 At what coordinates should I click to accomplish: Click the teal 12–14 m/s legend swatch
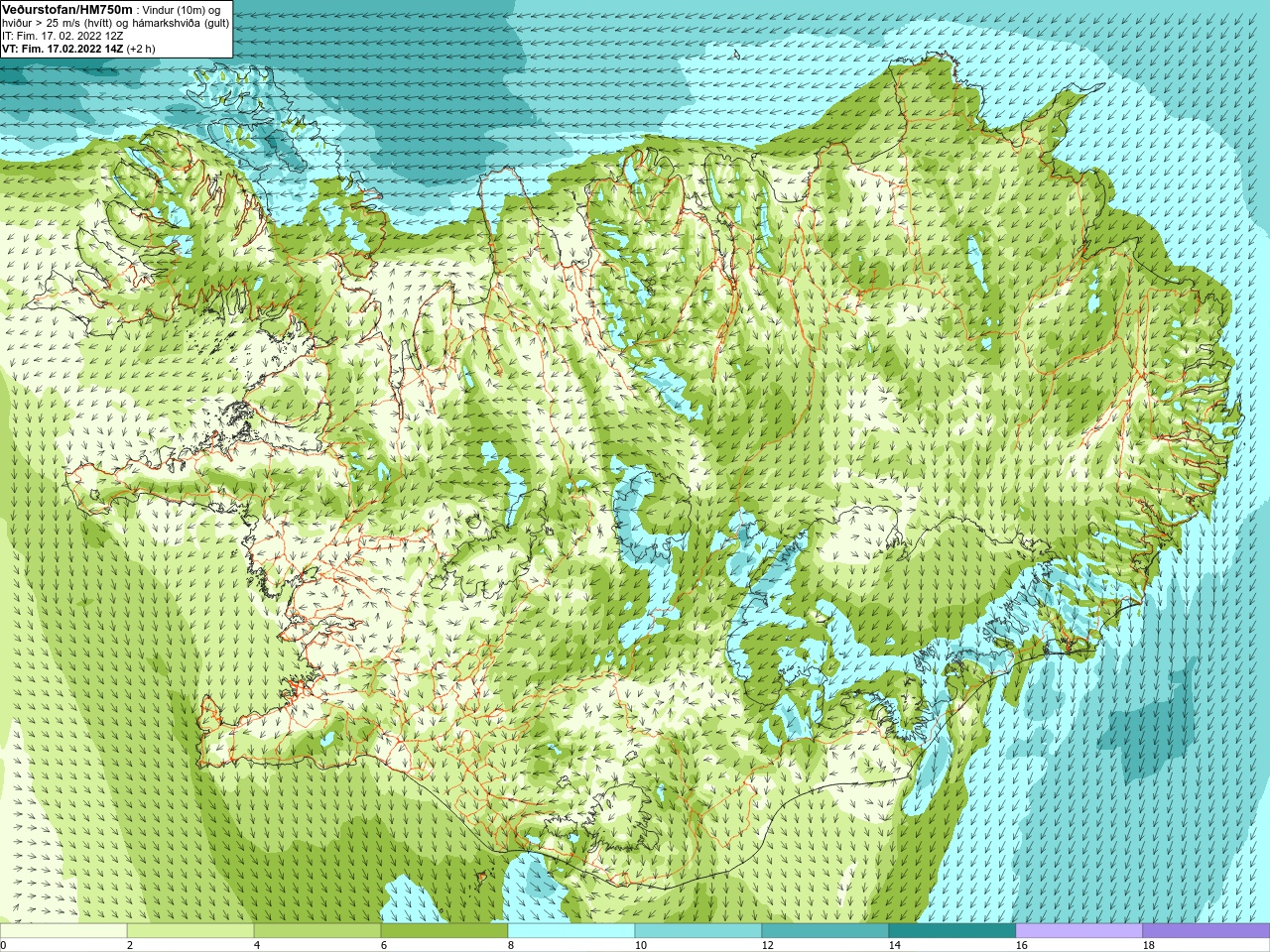[x=825, y=931]
